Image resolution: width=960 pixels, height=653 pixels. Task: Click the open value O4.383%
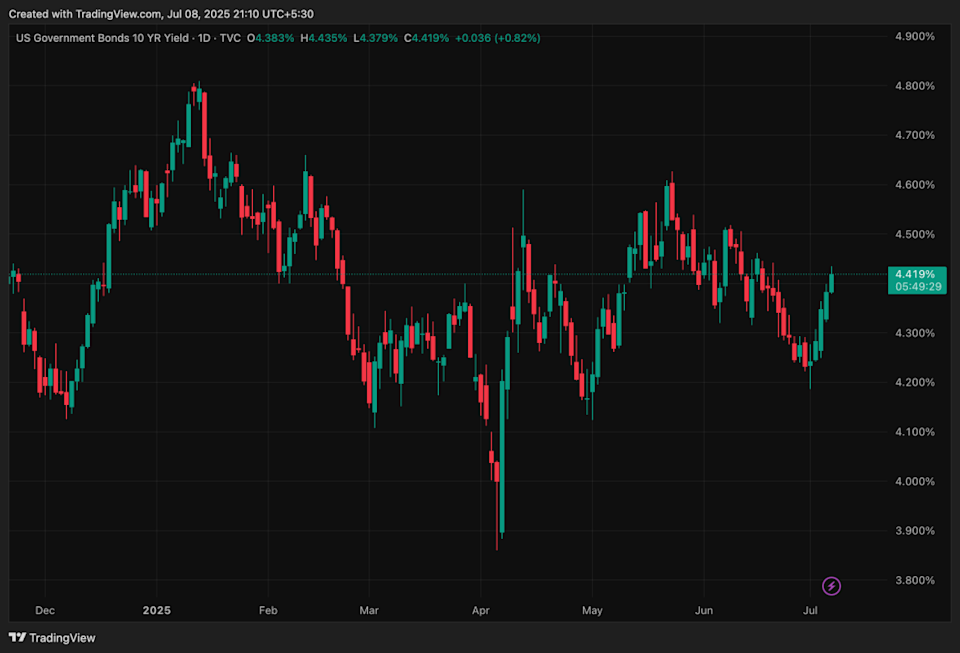(270, 38)
